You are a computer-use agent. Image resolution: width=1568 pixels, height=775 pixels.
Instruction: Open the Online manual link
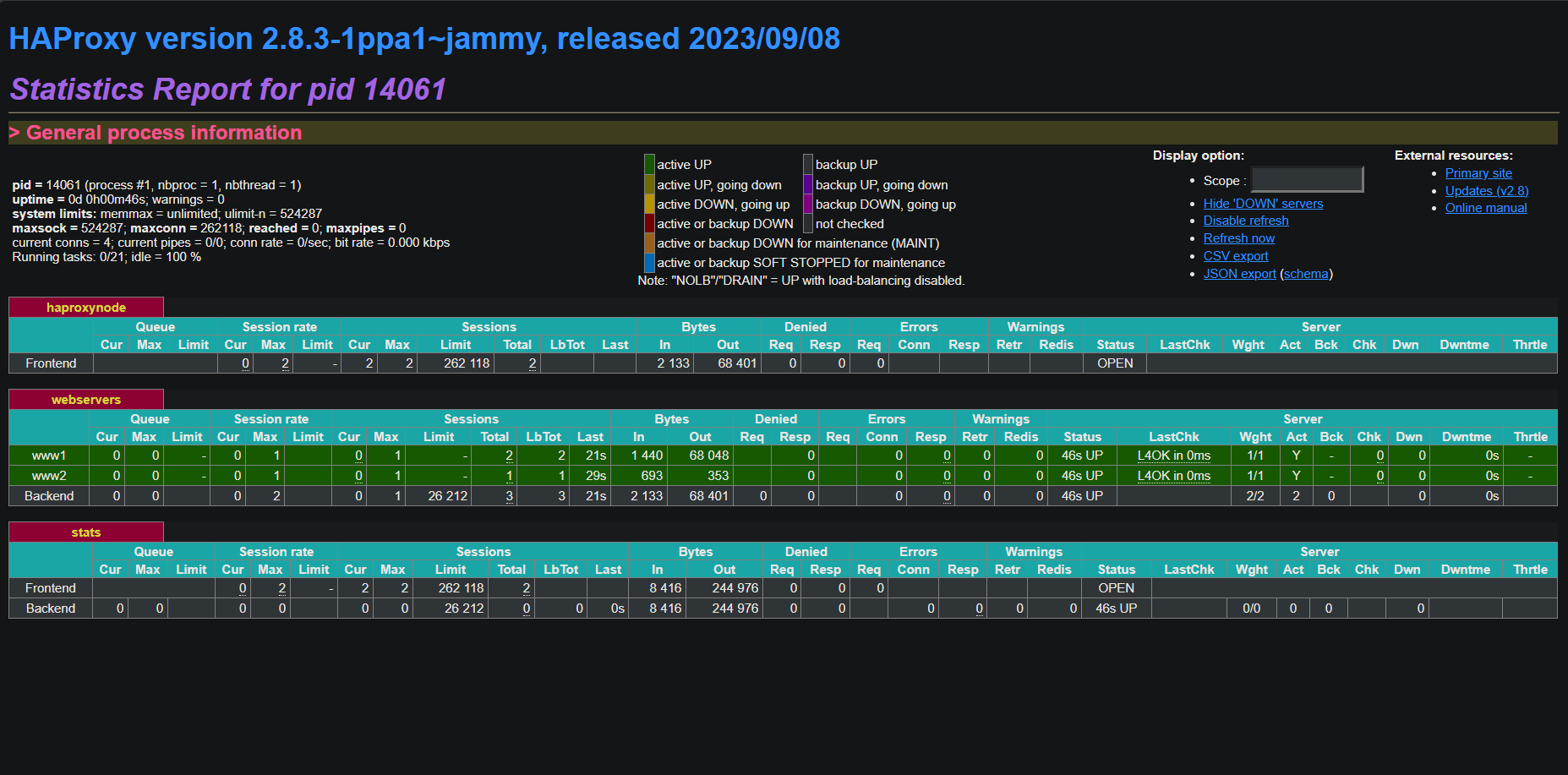click(1485, 208)
